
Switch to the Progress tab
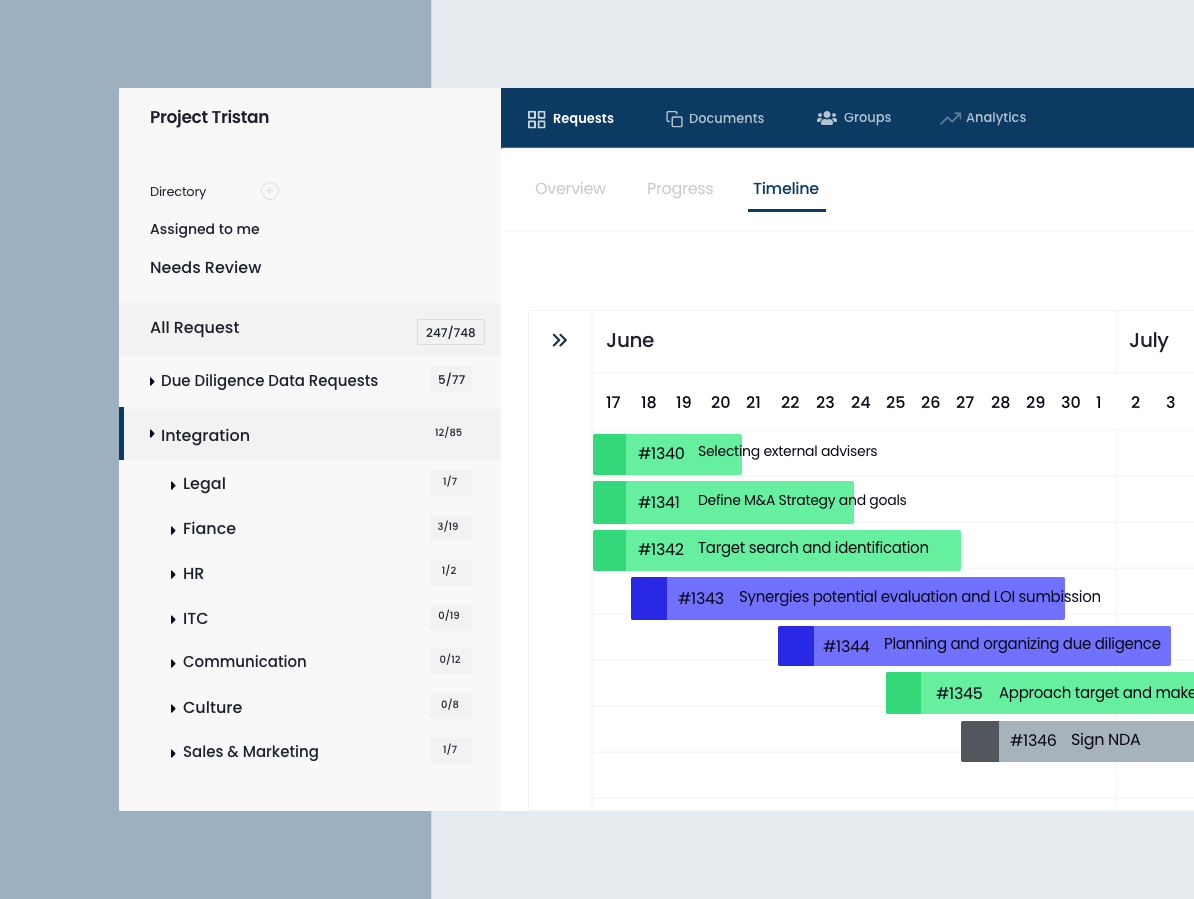click(x=679, y=189)
